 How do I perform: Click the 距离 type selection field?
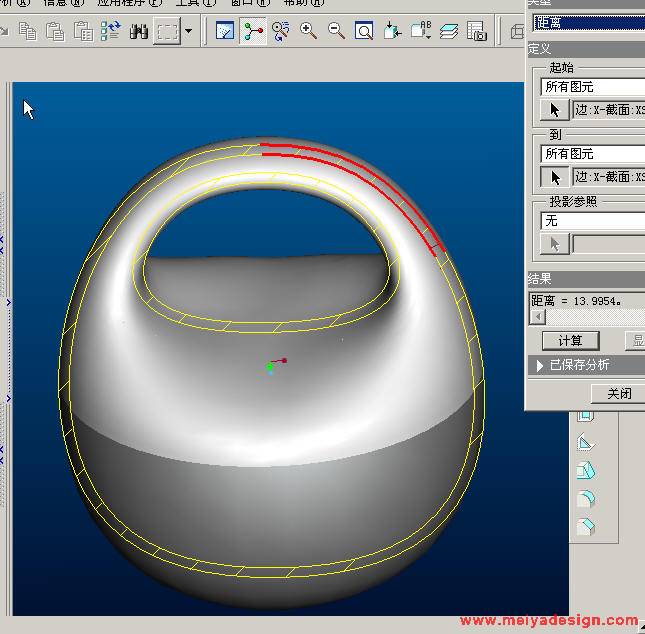[588, 23]
